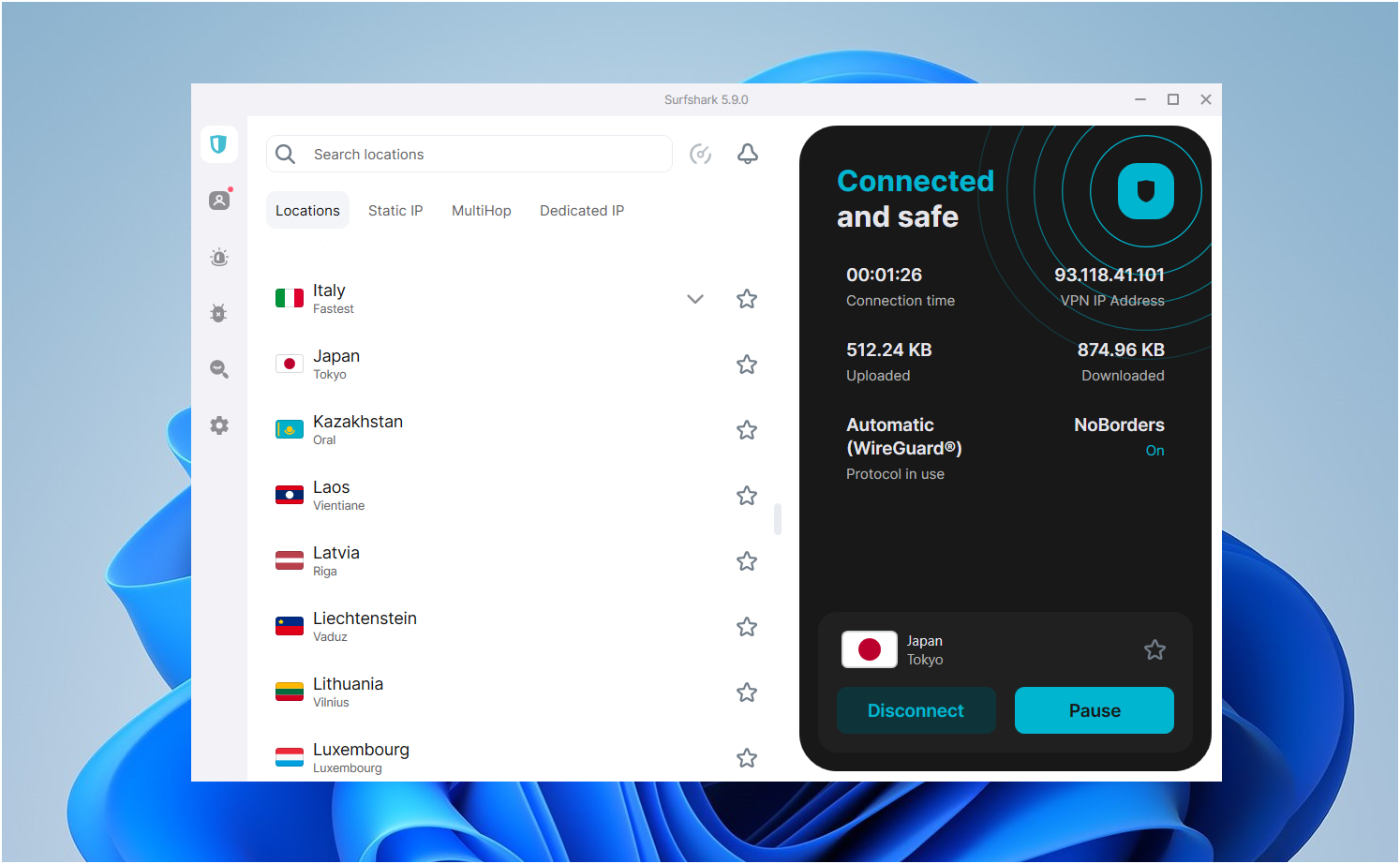Open Settings gear in sidebar

tap(219, 426)
